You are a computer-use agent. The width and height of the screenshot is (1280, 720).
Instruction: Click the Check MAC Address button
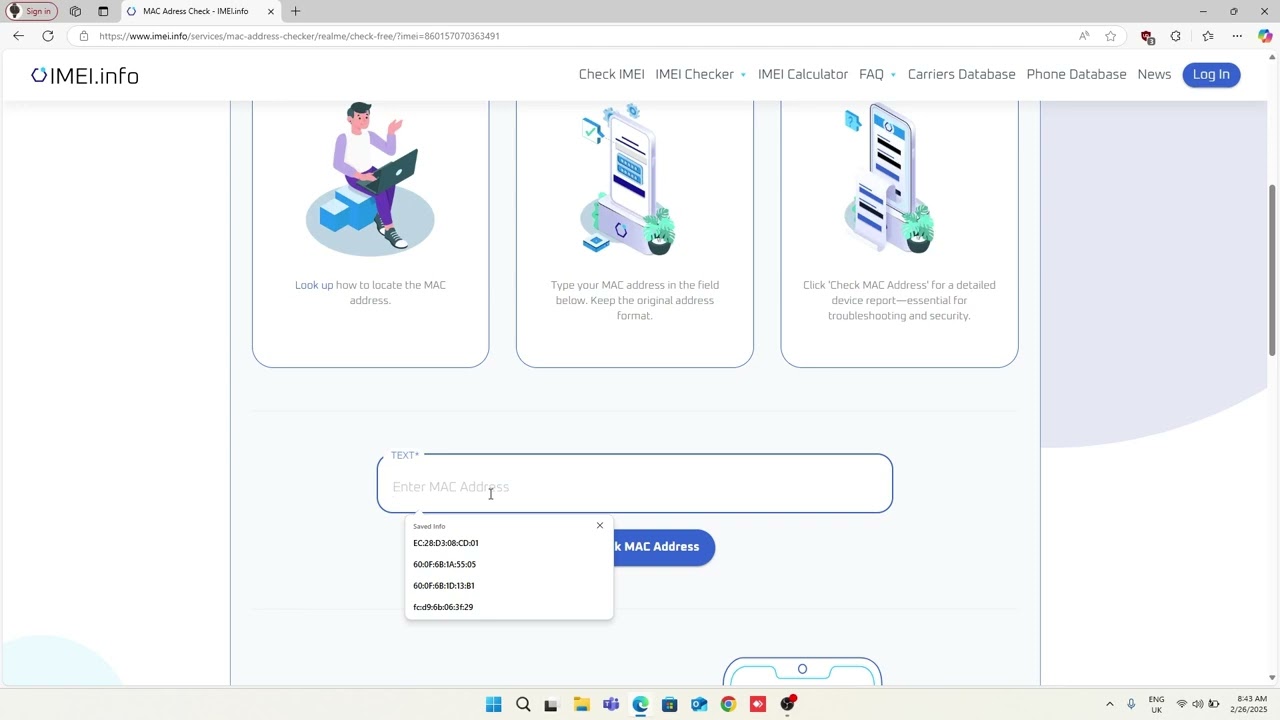pyautogui.click(x=664, y=547)
